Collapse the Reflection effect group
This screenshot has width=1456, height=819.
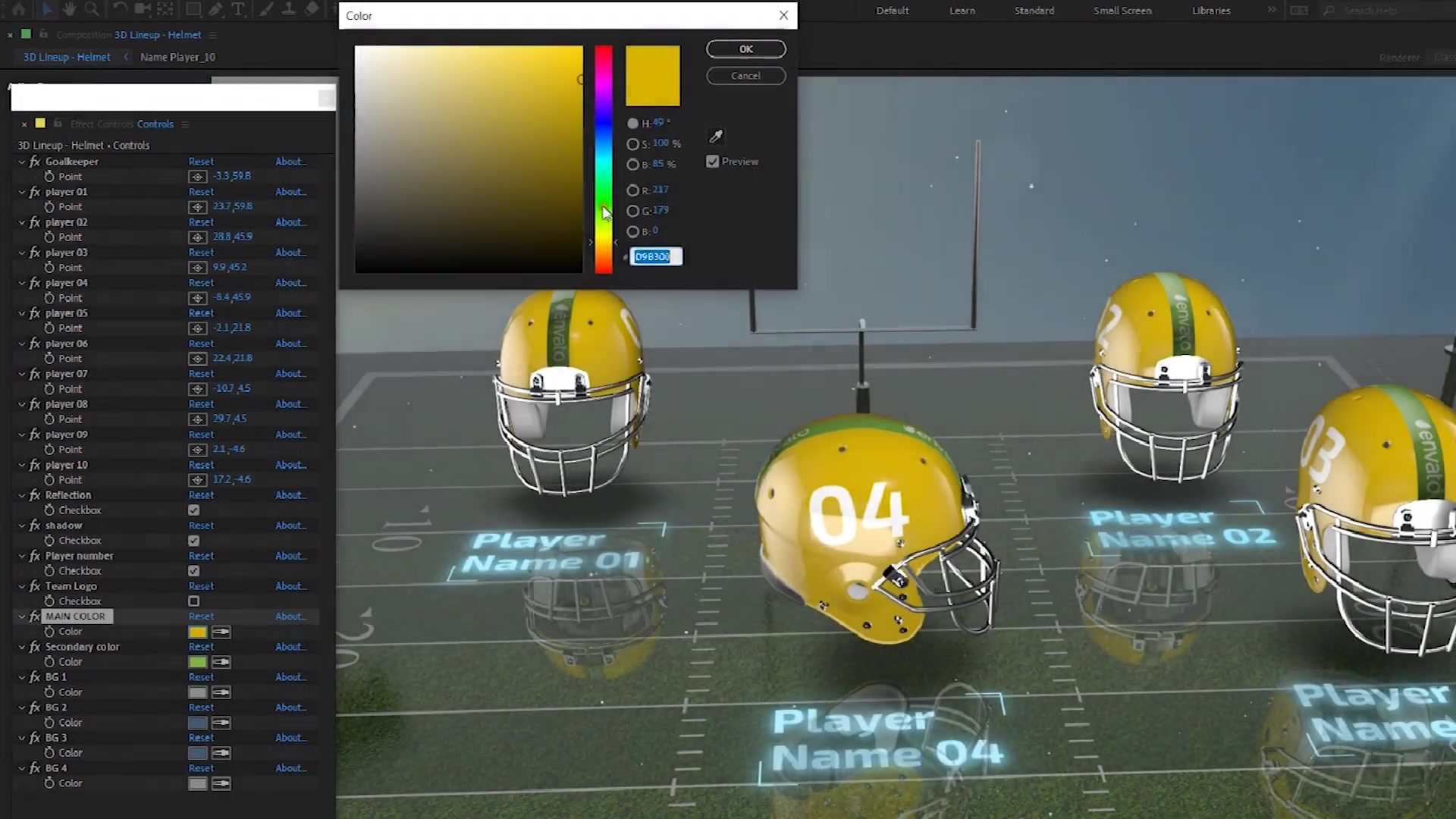click(x=21, y=495)
